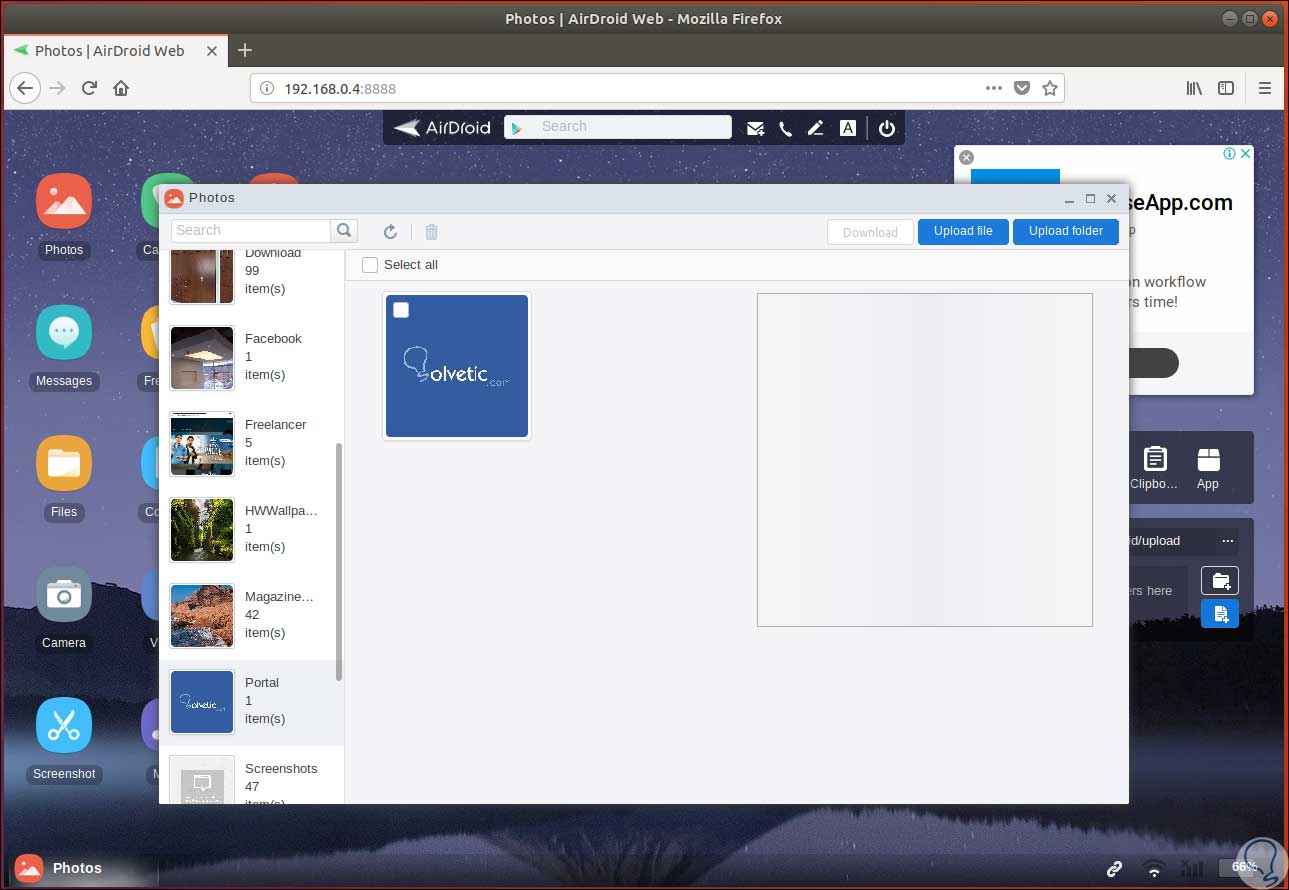This screenshot has width=1289, height=890.
Task: Click the Pocket save icon in URL bar
Action: pos(1022,88)
